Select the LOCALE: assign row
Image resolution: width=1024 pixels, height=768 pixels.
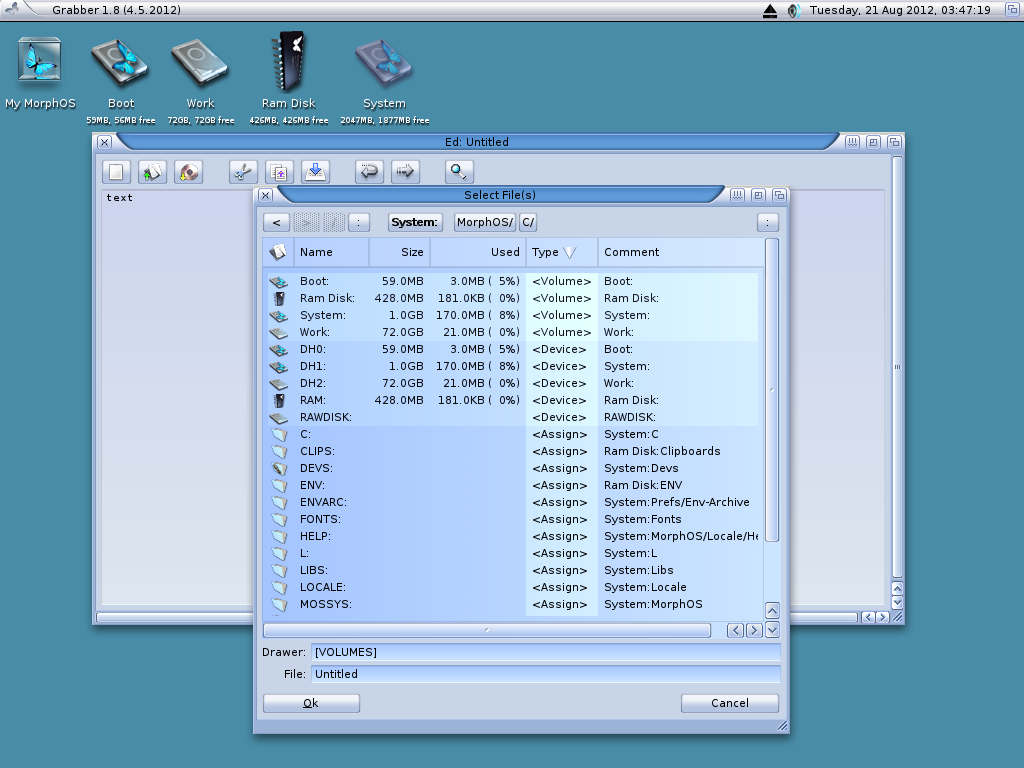(x=513, y=587)
